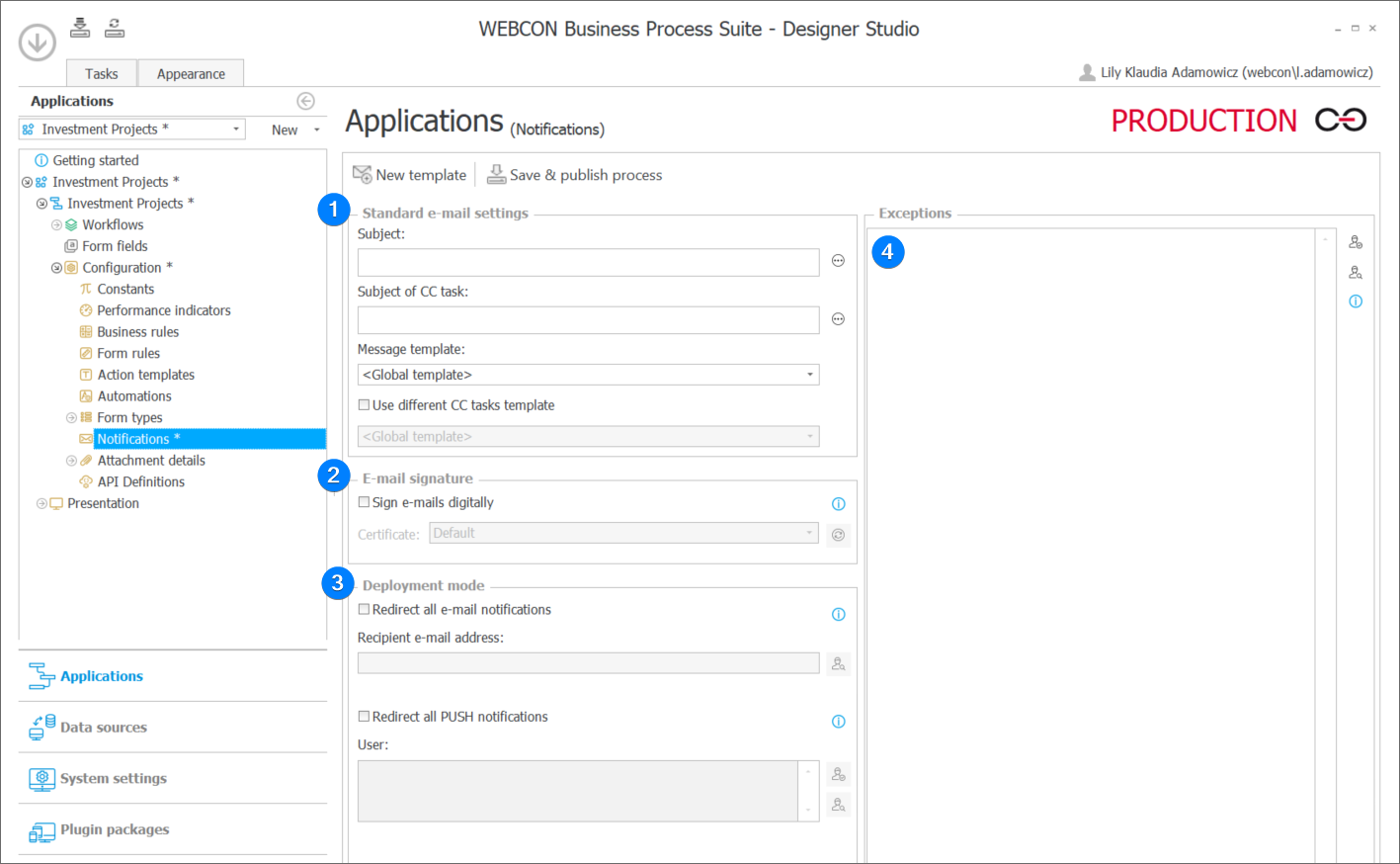This screenshot has width=1400, height=864.
Task: Select Form rules tree item
Action: pos(128,354)
